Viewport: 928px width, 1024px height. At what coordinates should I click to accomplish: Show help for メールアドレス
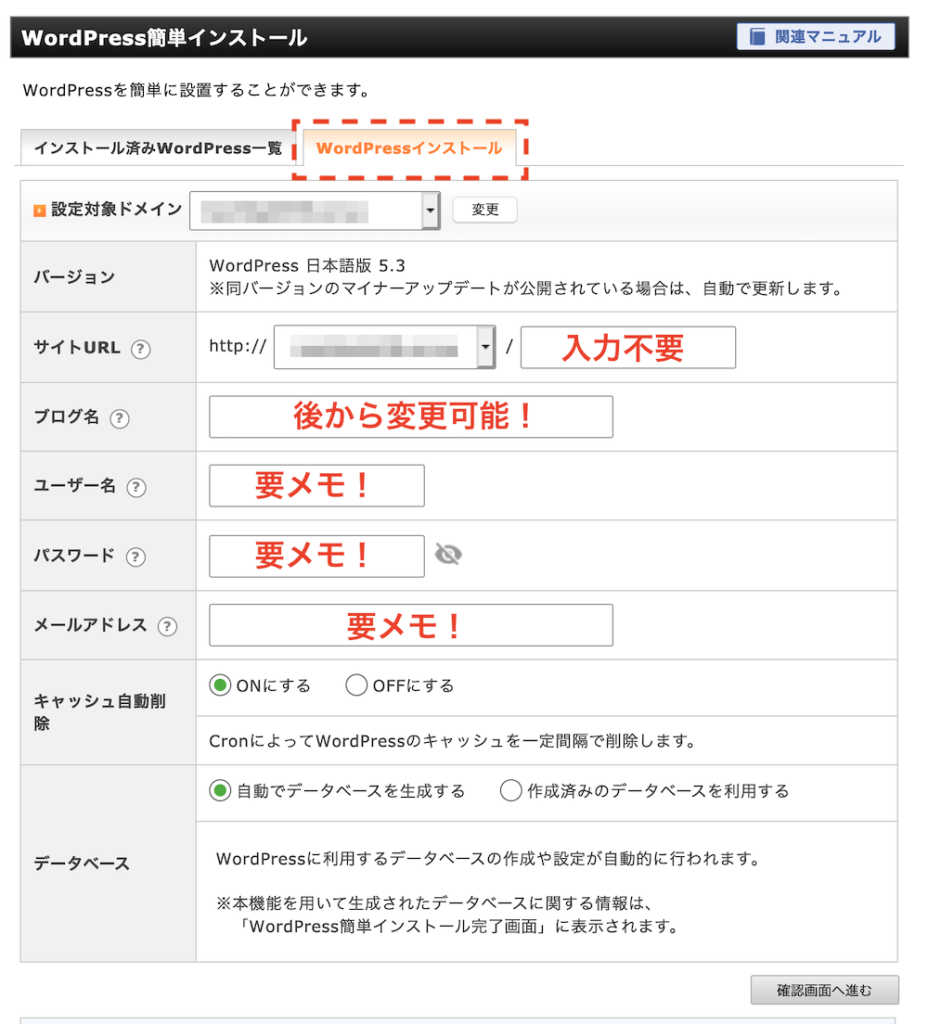click(168, 627)
